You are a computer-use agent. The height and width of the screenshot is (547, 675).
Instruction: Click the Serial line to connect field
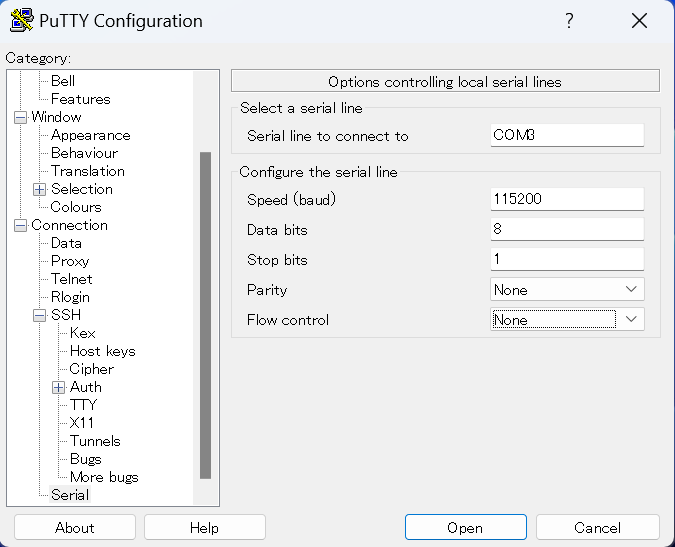click(567, 135)
